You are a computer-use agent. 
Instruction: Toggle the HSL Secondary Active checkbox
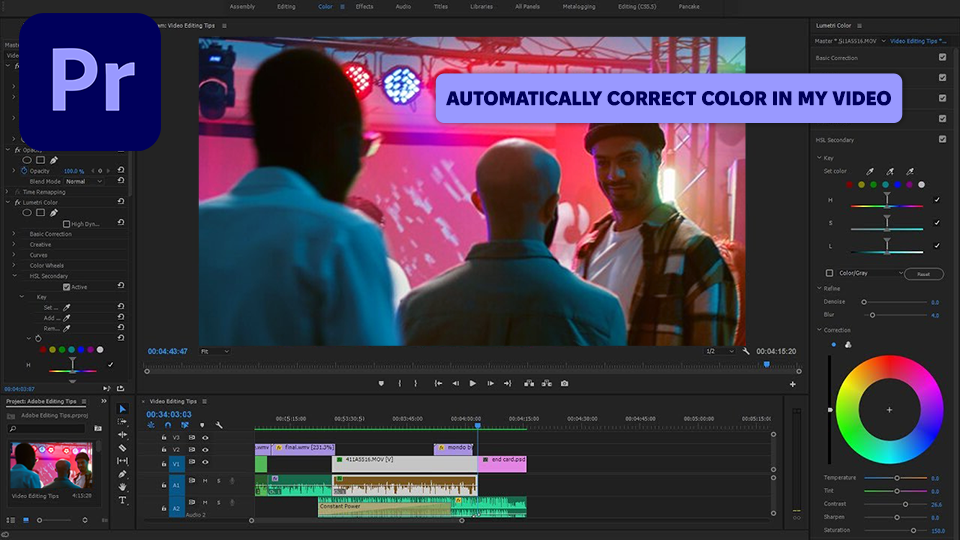click(x=66, y=287)
